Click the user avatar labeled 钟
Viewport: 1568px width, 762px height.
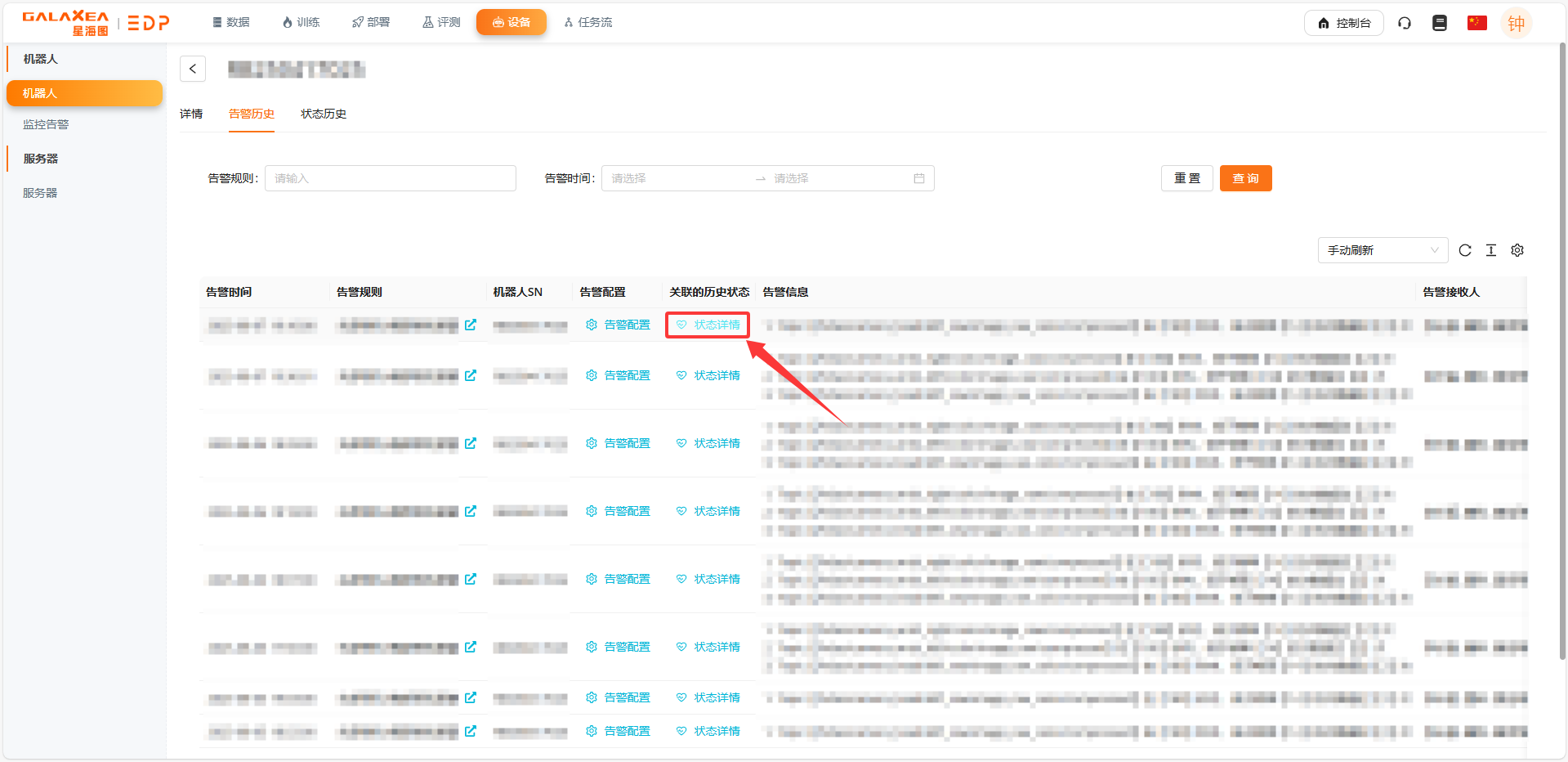click(1516, 23)
